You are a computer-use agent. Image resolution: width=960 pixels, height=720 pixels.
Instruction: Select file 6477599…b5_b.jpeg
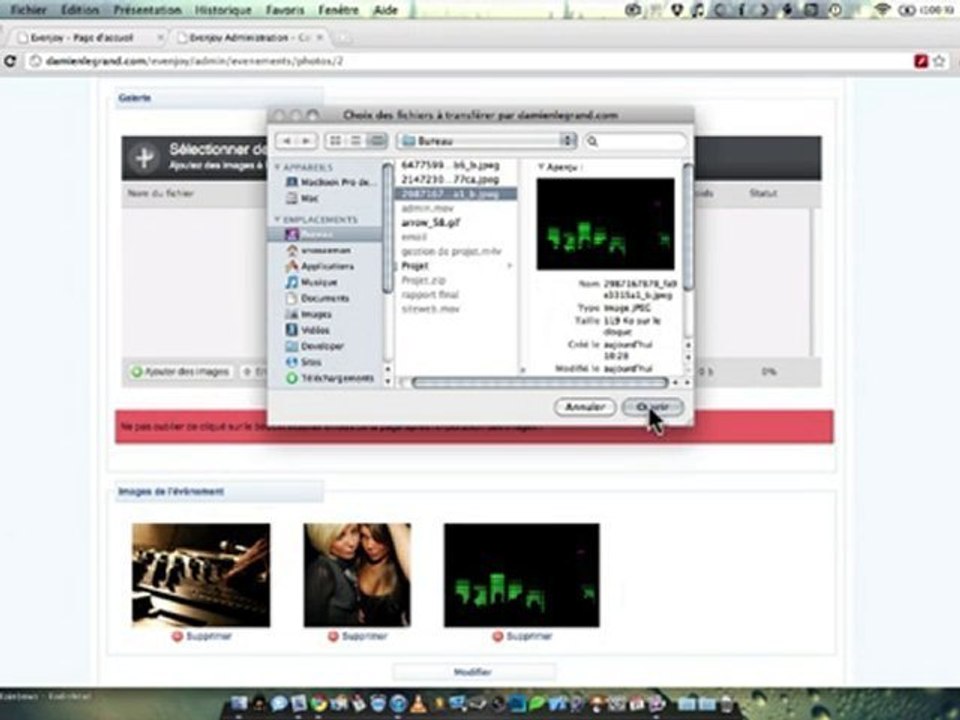tap(451, 165)
